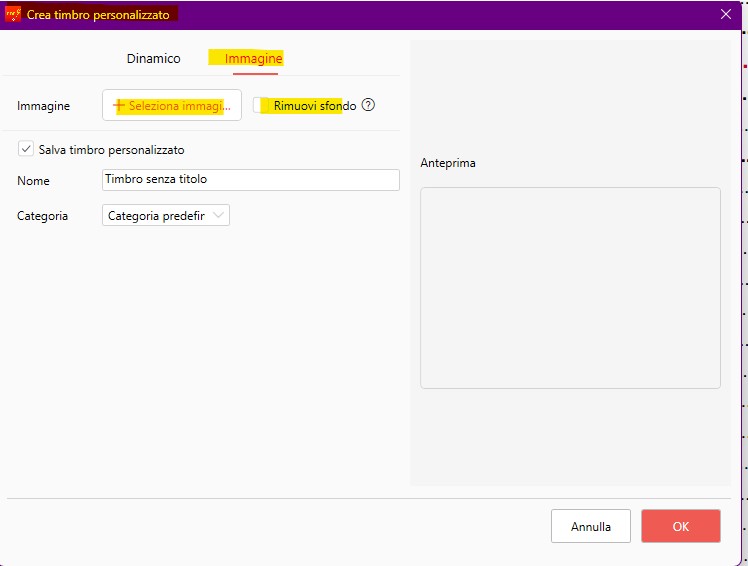This screenshot has width=748, height=566.
Task: Click the Salva timbro personalizzato label text
Action: (111, 150)
